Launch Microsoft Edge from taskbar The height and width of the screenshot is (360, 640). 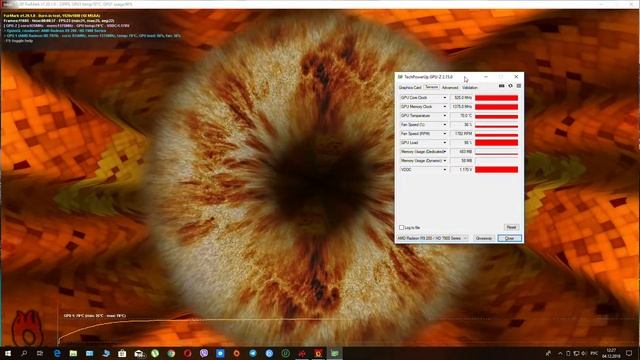(57, 353)
